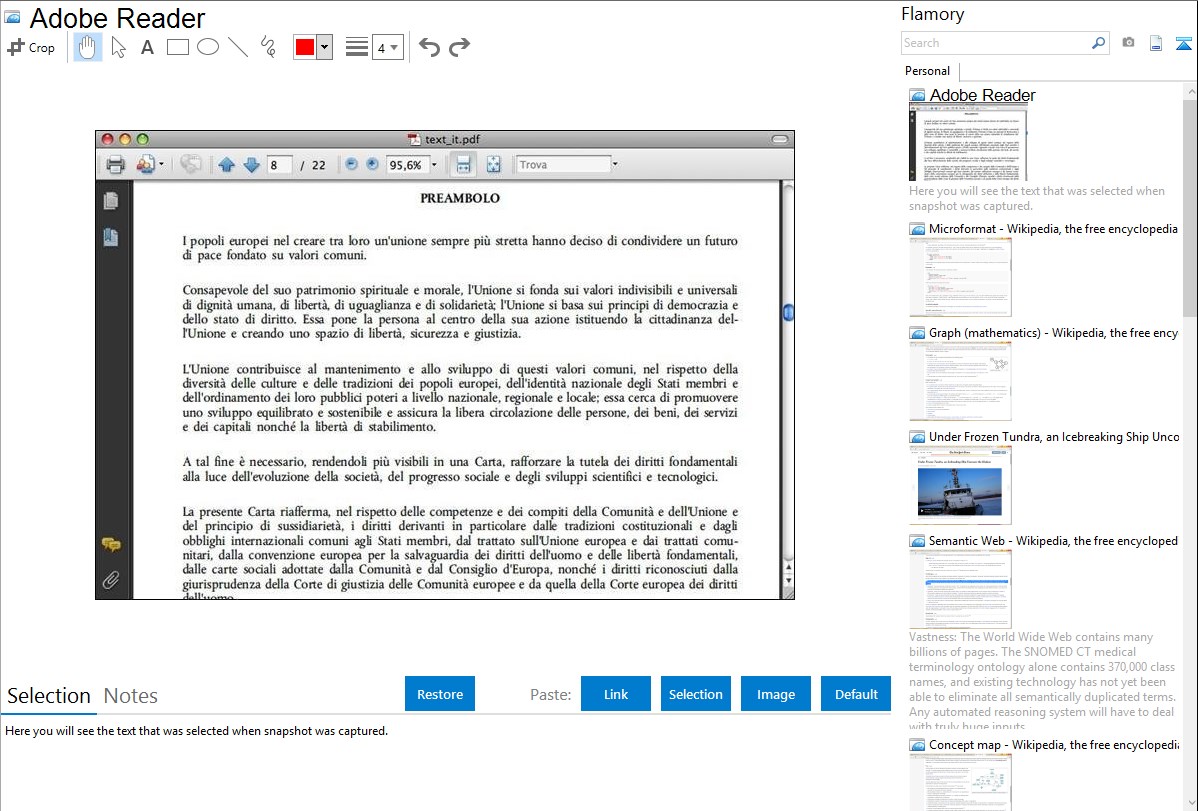Take a snapshot with camera icon

click(1128, 43)
